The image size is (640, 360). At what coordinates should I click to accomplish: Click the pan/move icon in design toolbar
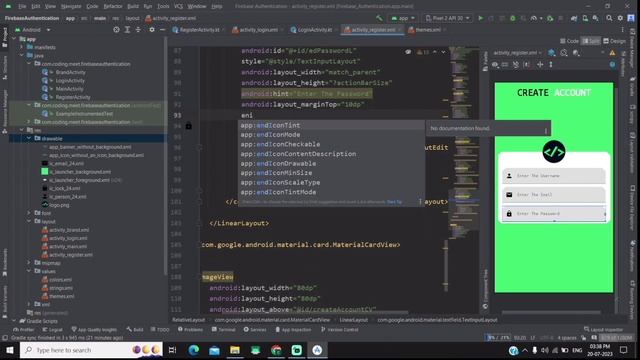tap(540, 64)
